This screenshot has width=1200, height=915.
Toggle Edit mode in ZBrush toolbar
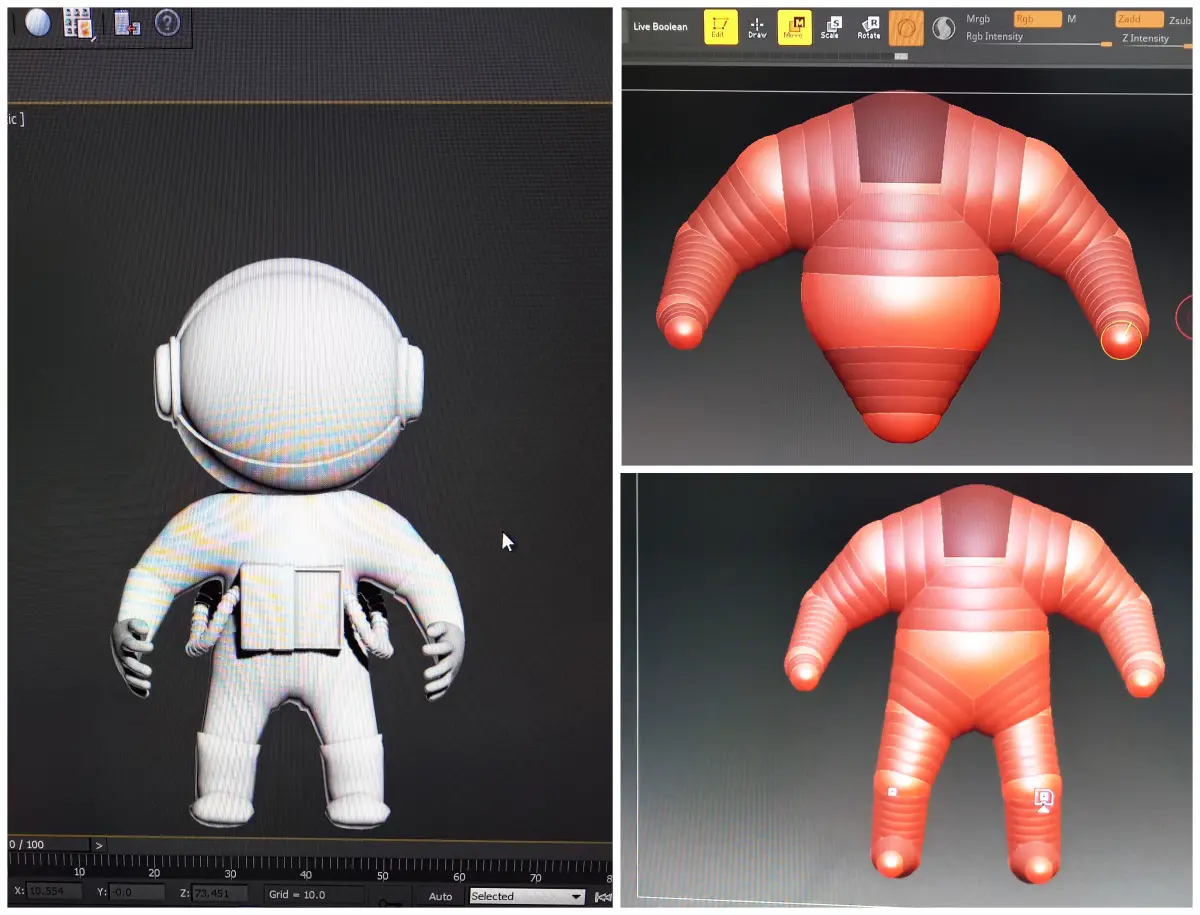click(720, 27)
